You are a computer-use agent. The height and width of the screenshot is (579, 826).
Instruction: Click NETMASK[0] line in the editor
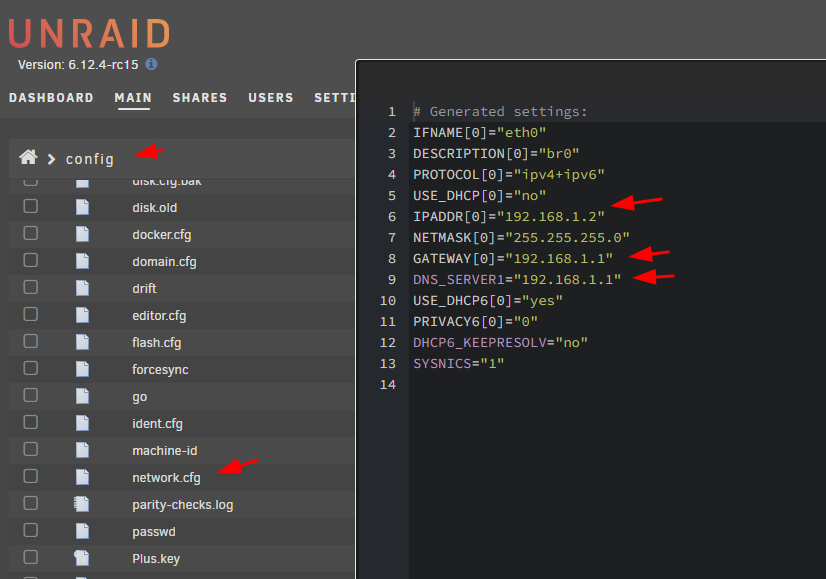click(522, 238)
